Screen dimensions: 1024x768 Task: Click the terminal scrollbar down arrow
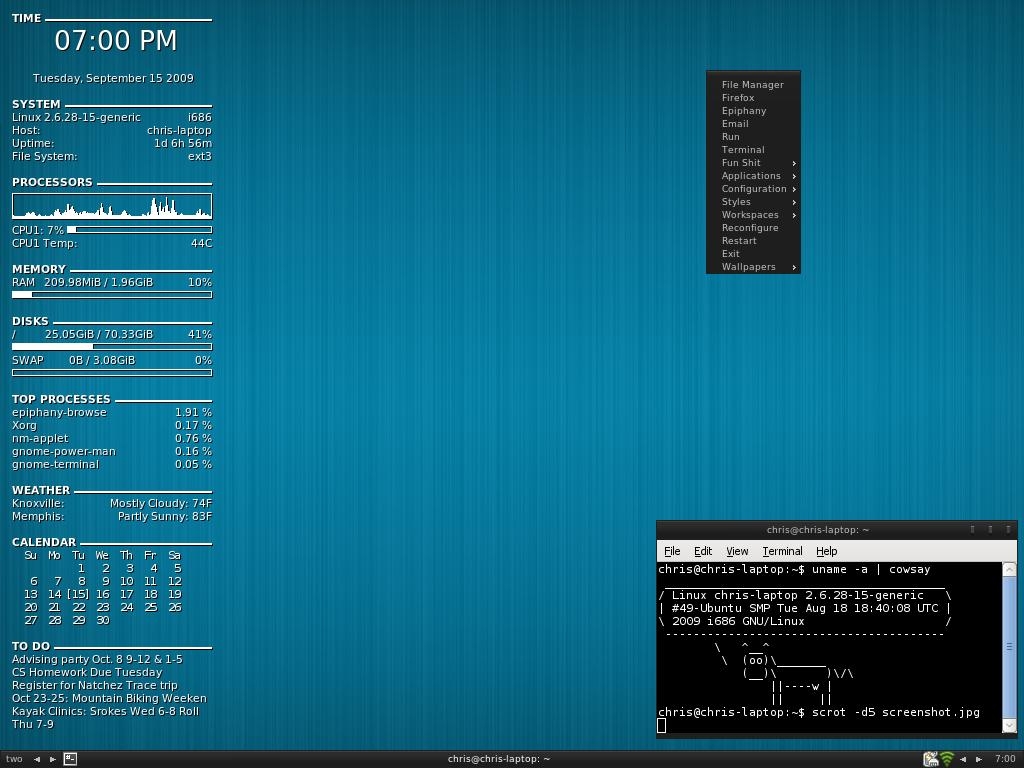click(x=1009, y=725)
